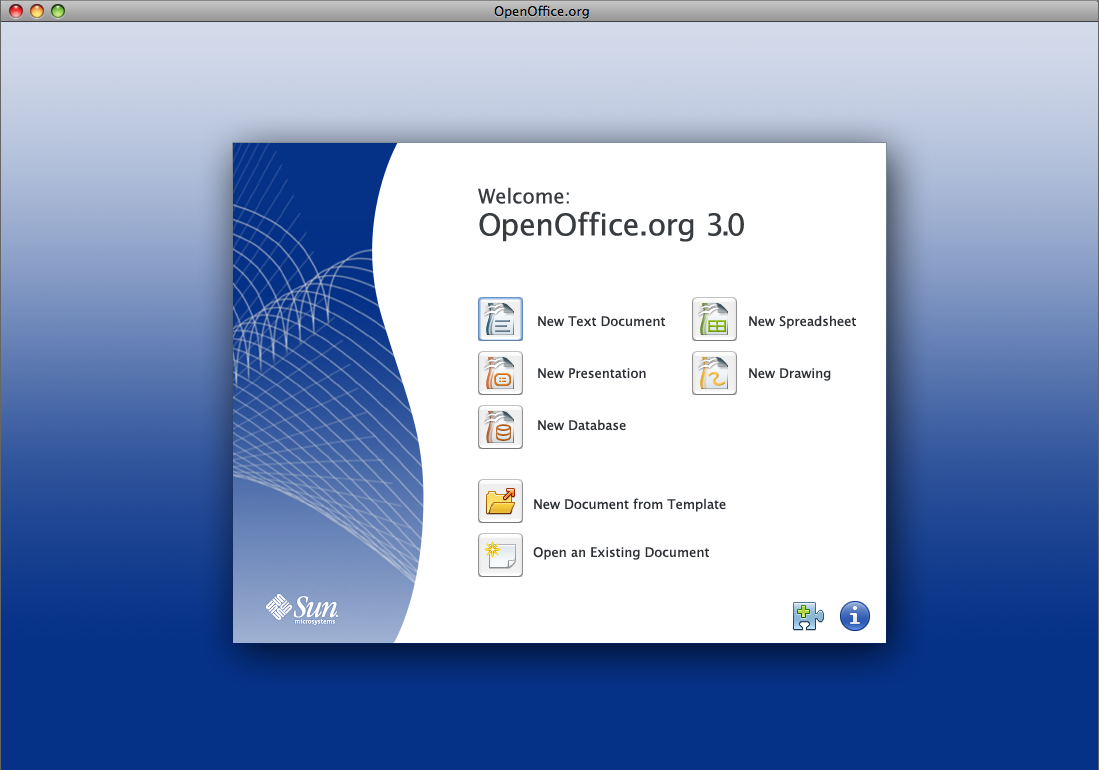Click the New Drawing icon
Image resolution: width=1099 pixels, height=770 pixels.
point(714,373)
